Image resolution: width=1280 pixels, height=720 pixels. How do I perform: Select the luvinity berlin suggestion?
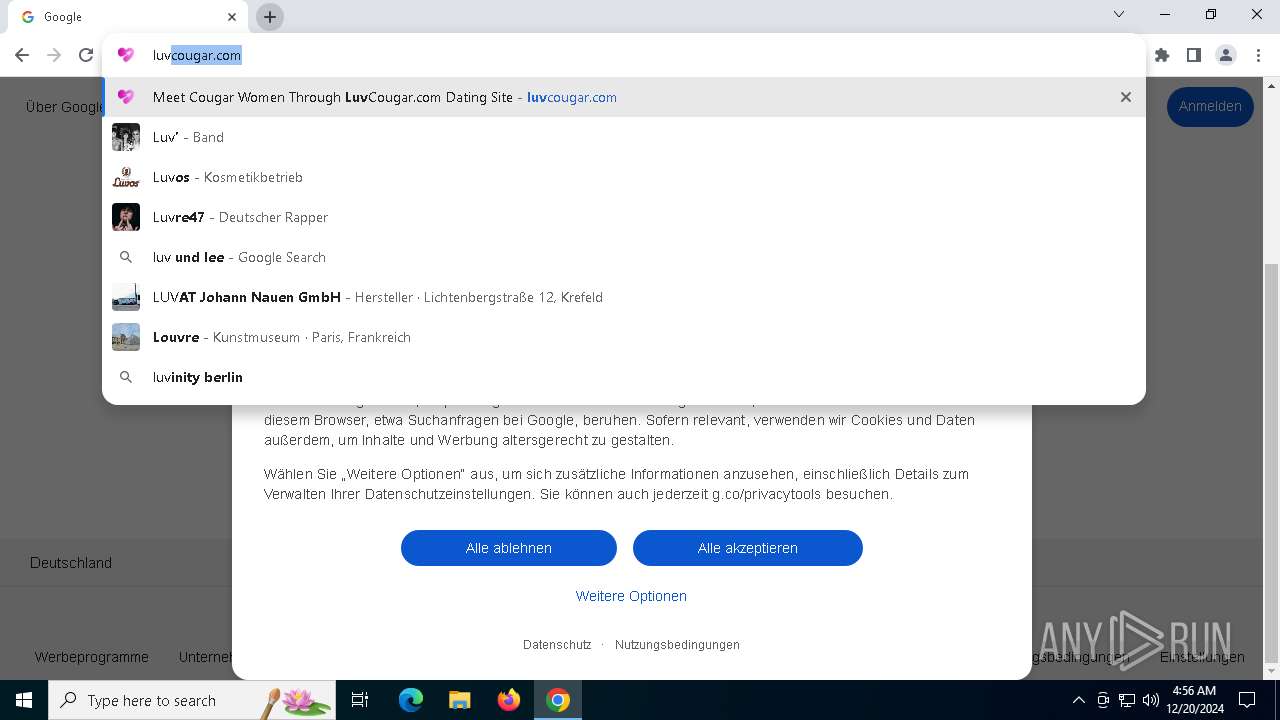tap(624, 377)
